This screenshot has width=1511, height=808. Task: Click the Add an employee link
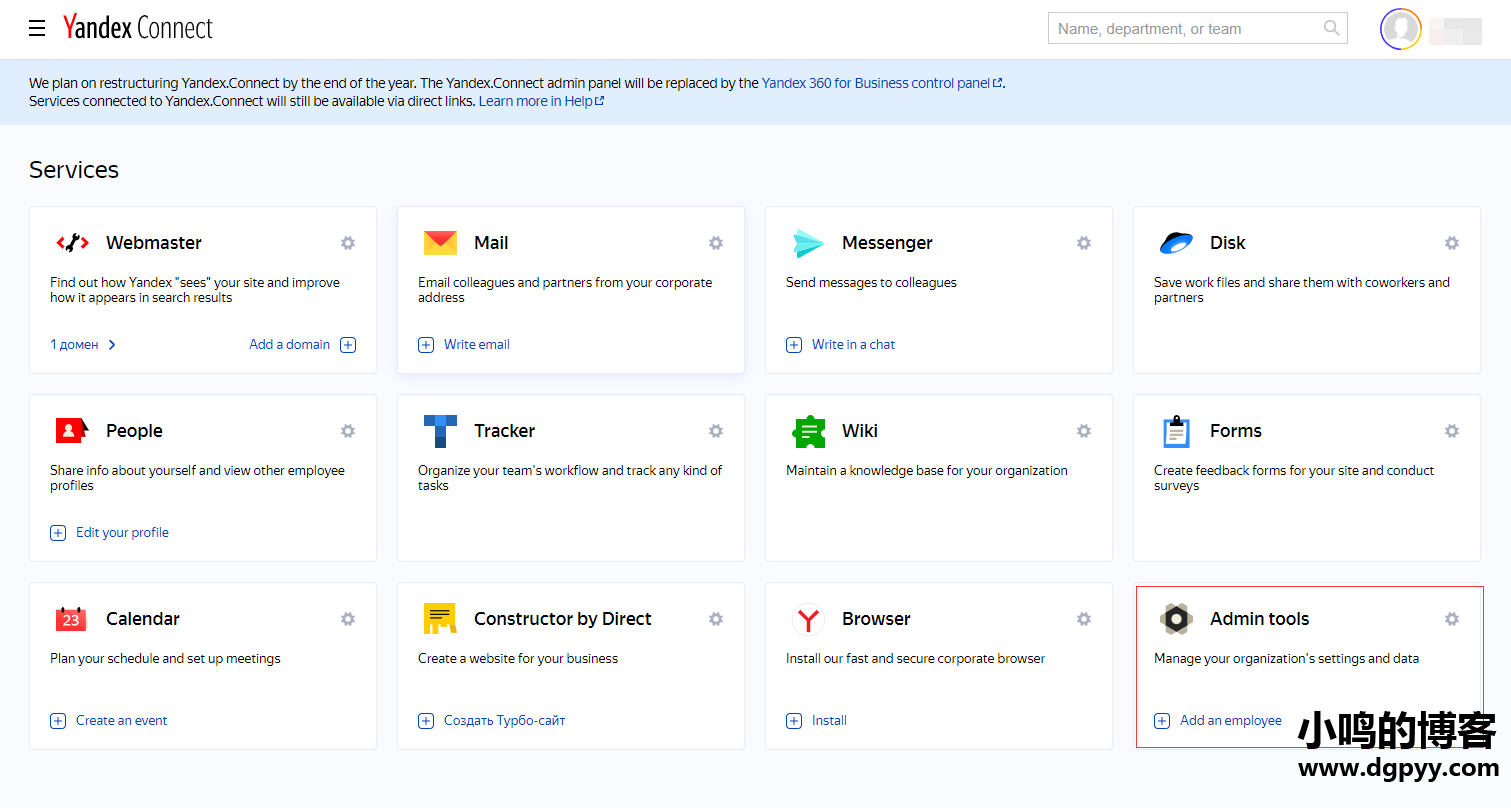[x=1230, y=720]
